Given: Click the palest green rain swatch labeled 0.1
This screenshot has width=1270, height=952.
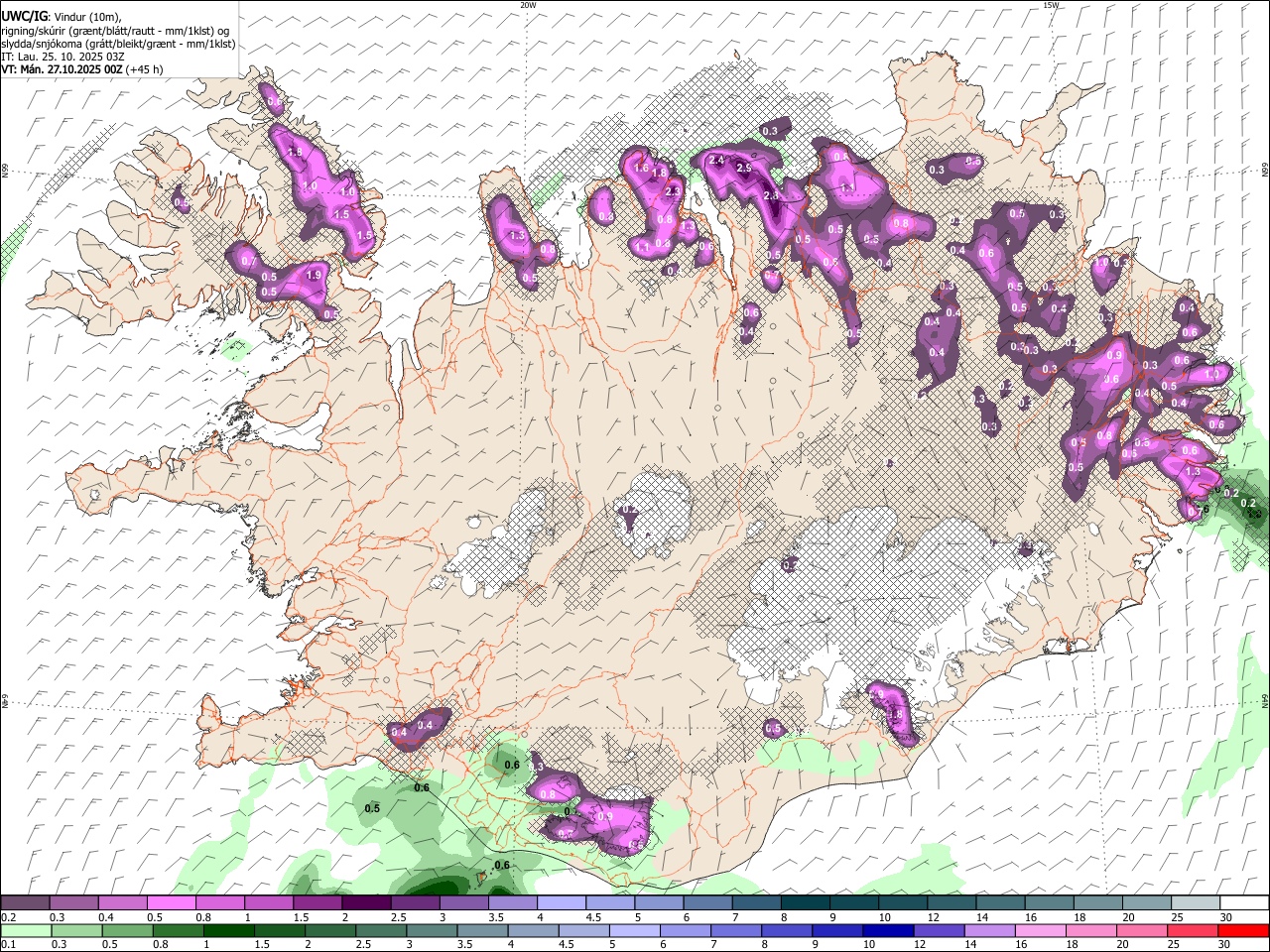Looking at the screenshot, I should (x=26, y=931).
